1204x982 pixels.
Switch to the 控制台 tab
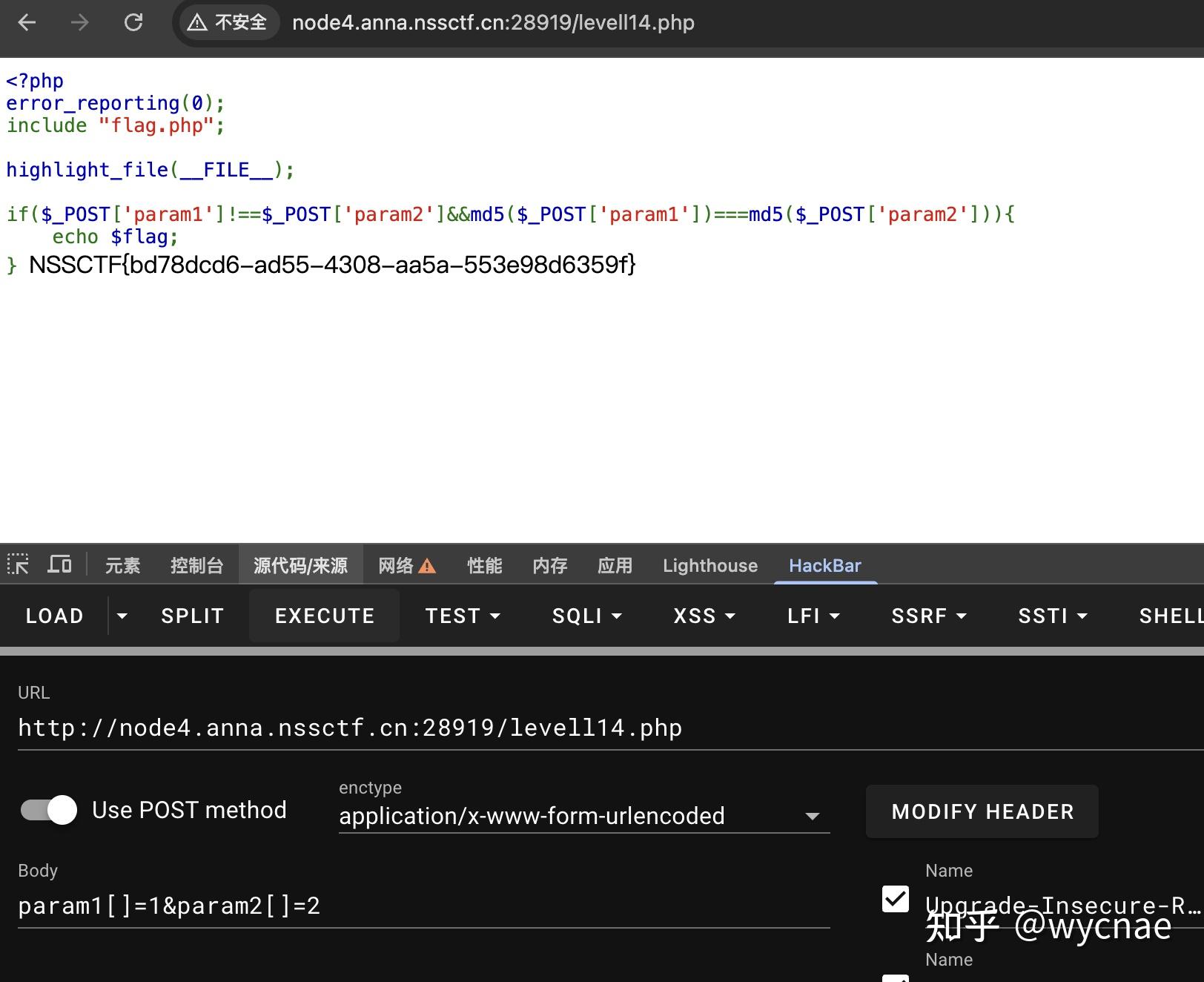pos(197,565)
